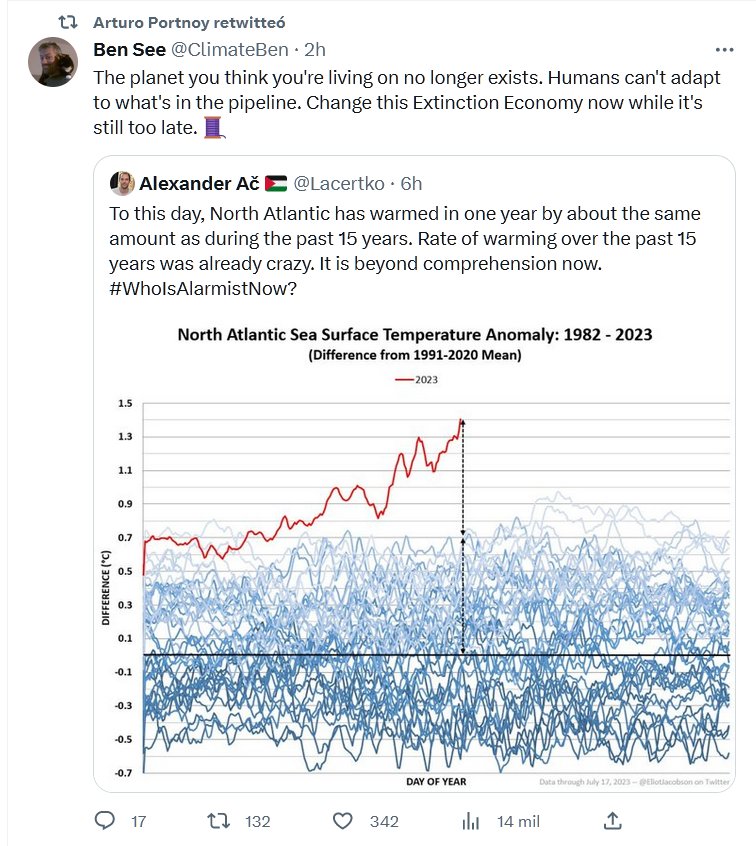Click the 6h quoted tweet timestamp

[411, 183]
